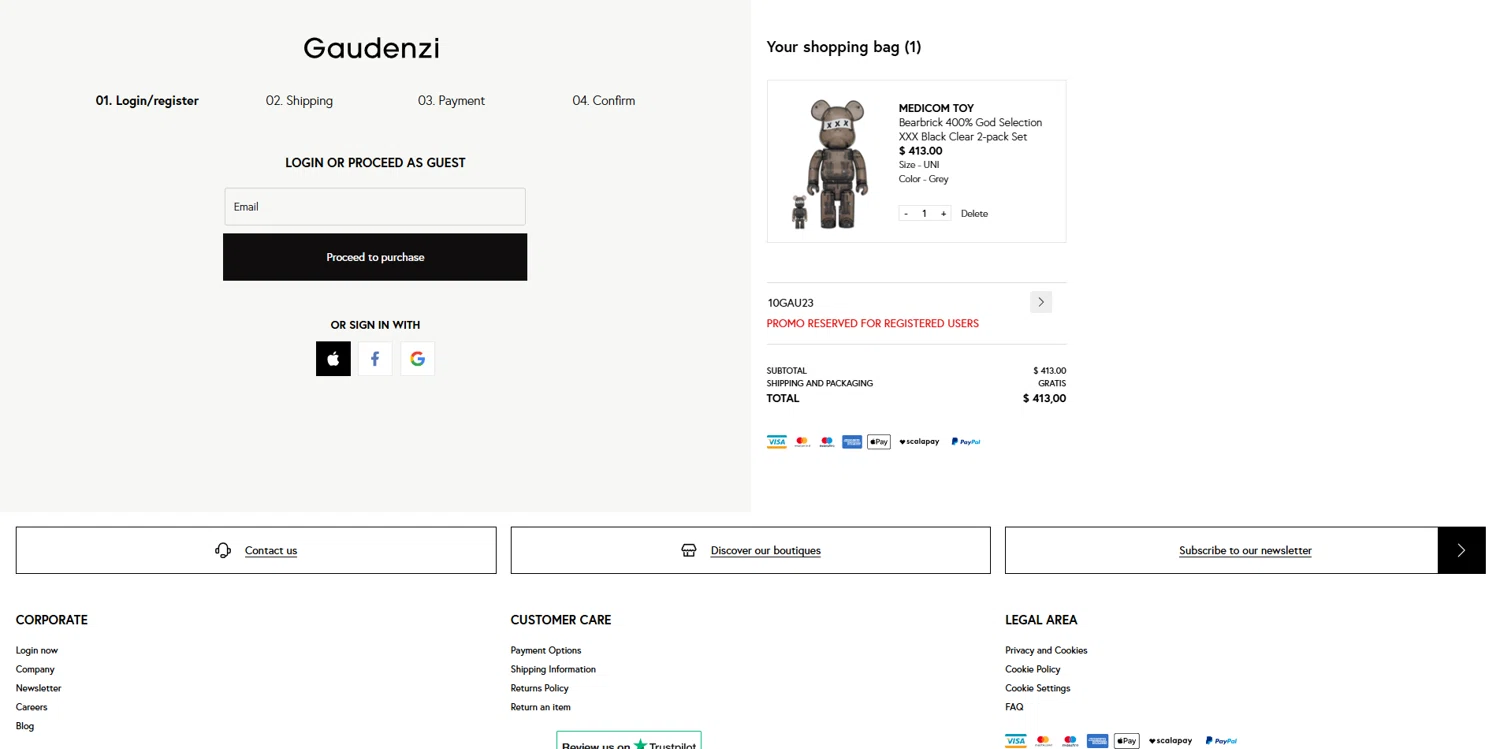Click the promo code field 10GAU23
Viewport: 1500px width, 749px height.
[x=895, y=302]
